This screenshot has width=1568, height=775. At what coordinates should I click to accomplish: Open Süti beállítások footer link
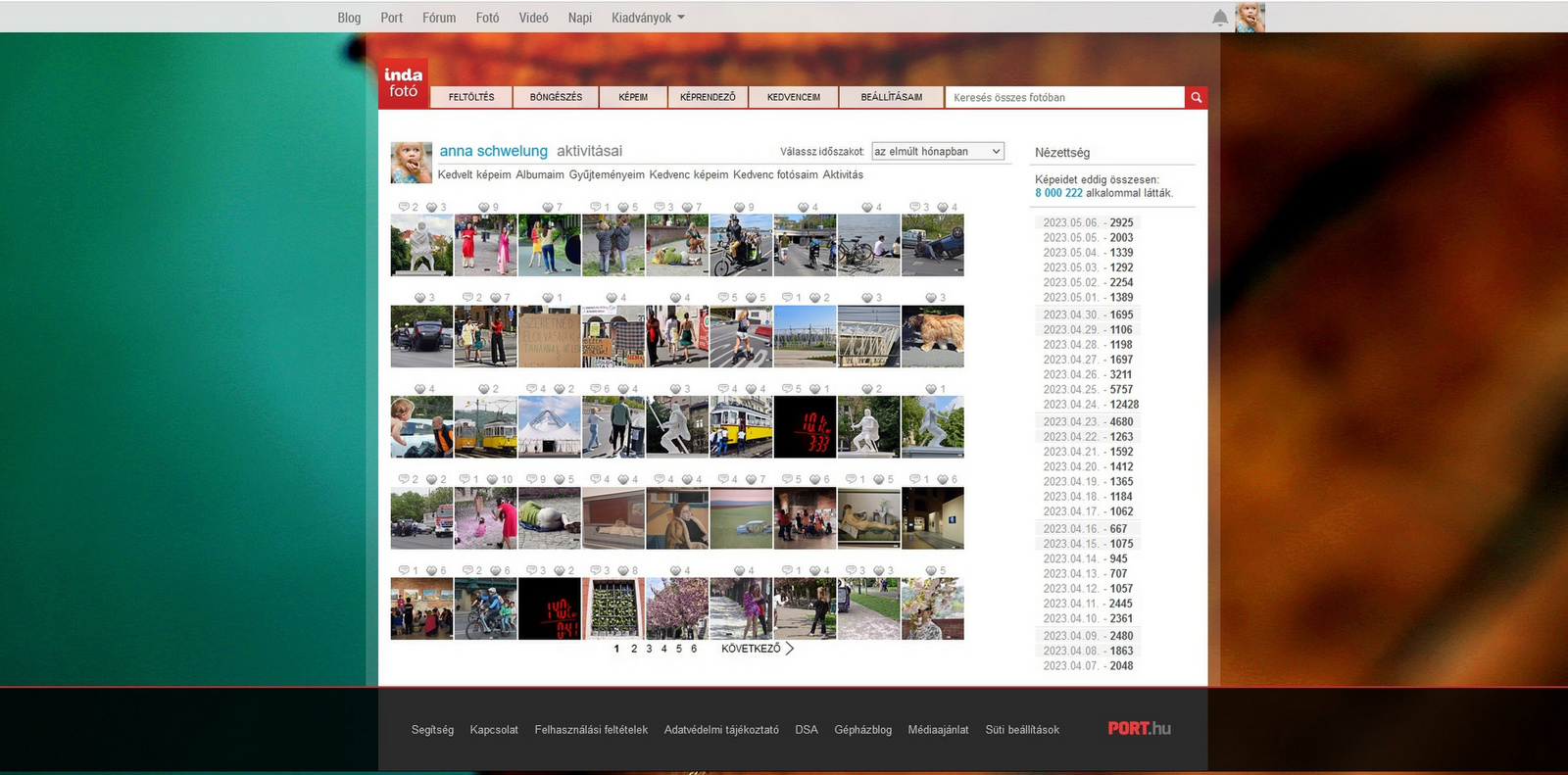1022,730
